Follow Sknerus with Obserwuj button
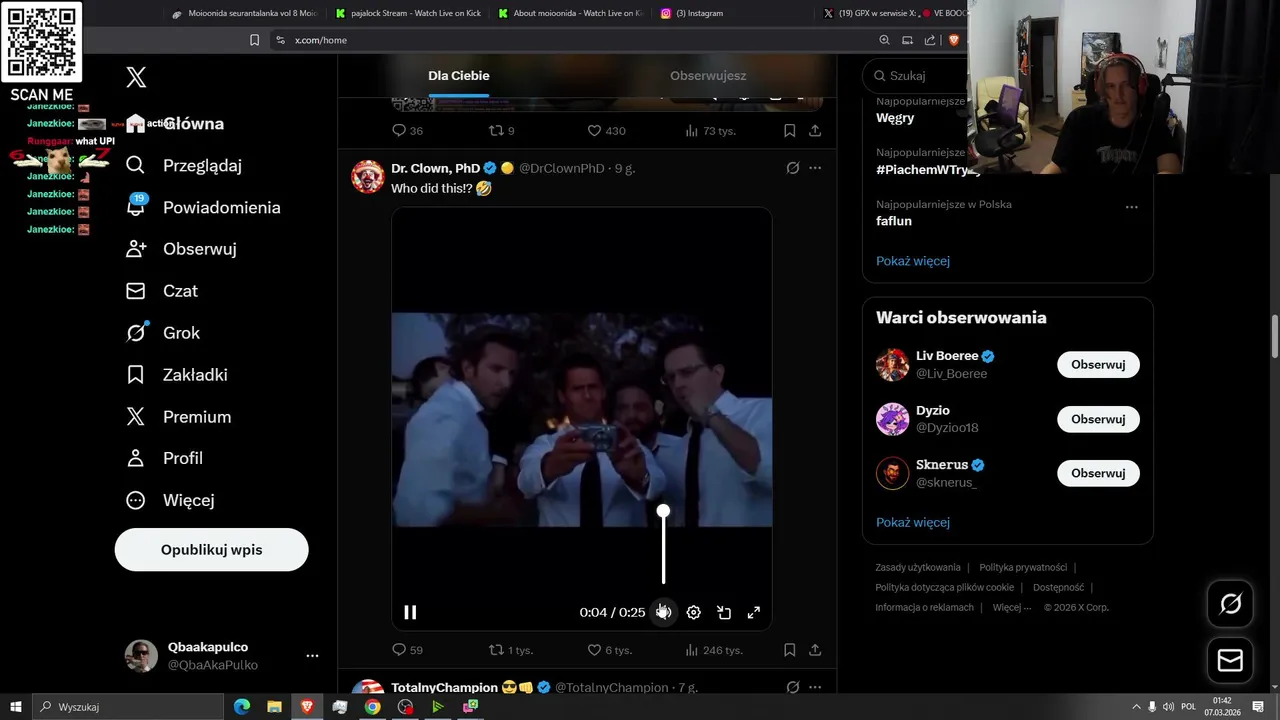The image size is (1280, 720). coord(1098,473)
